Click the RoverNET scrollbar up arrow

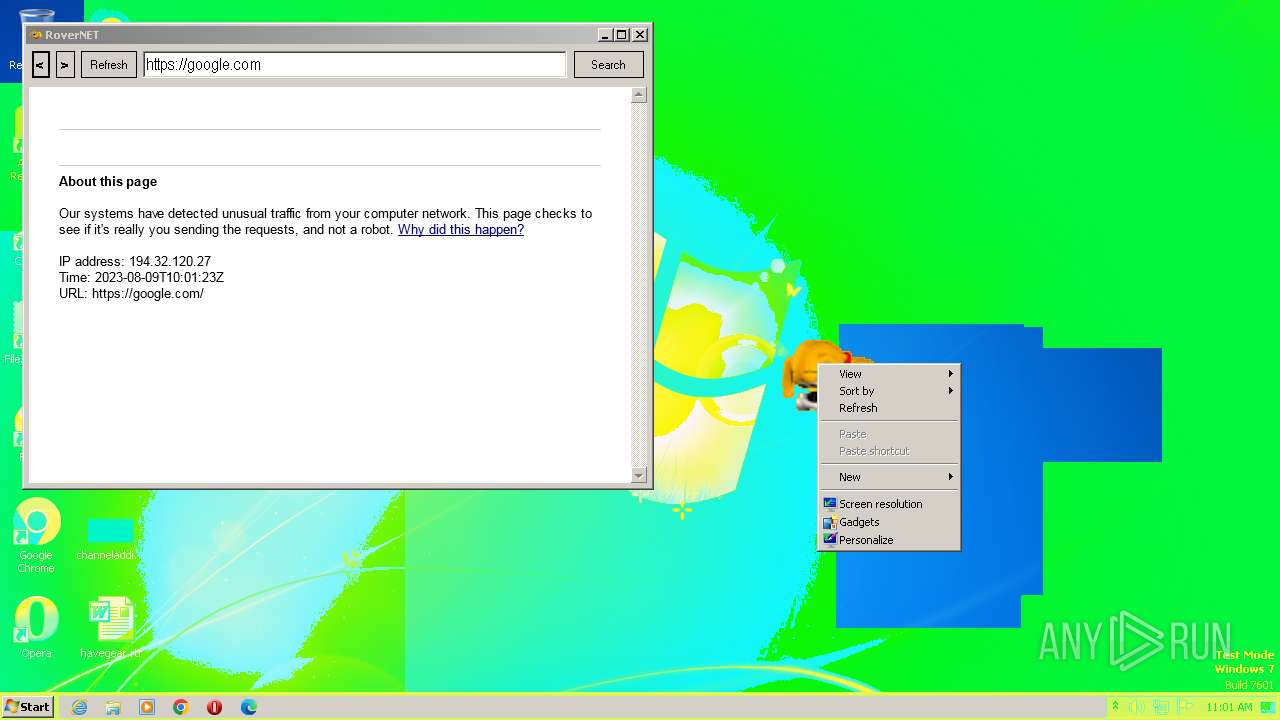(639, 95)
